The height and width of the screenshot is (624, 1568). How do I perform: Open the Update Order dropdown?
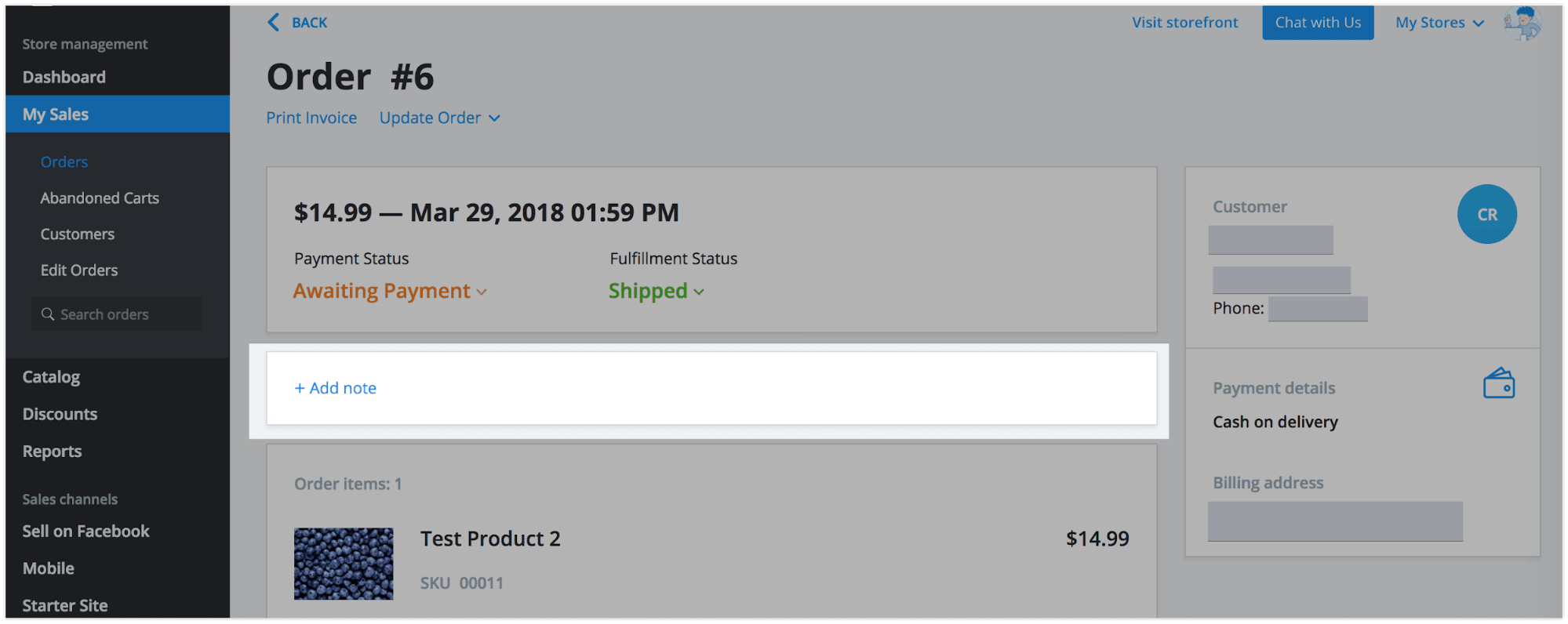(x=439, y=118)
